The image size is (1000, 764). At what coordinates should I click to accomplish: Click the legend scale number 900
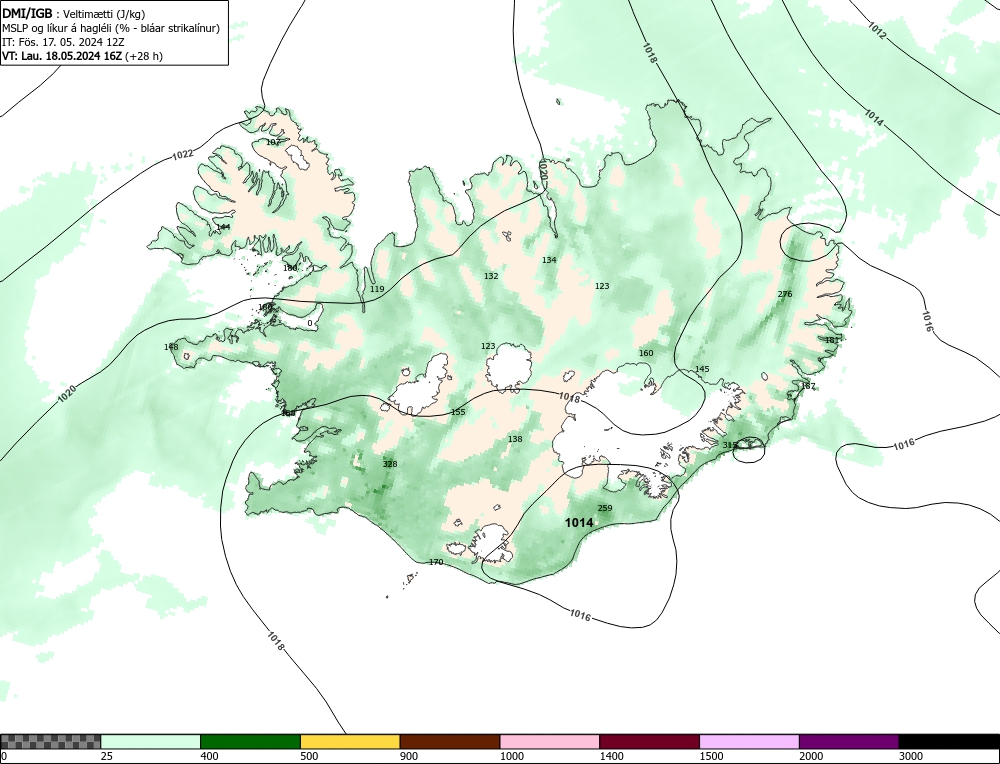click(409, 756)
